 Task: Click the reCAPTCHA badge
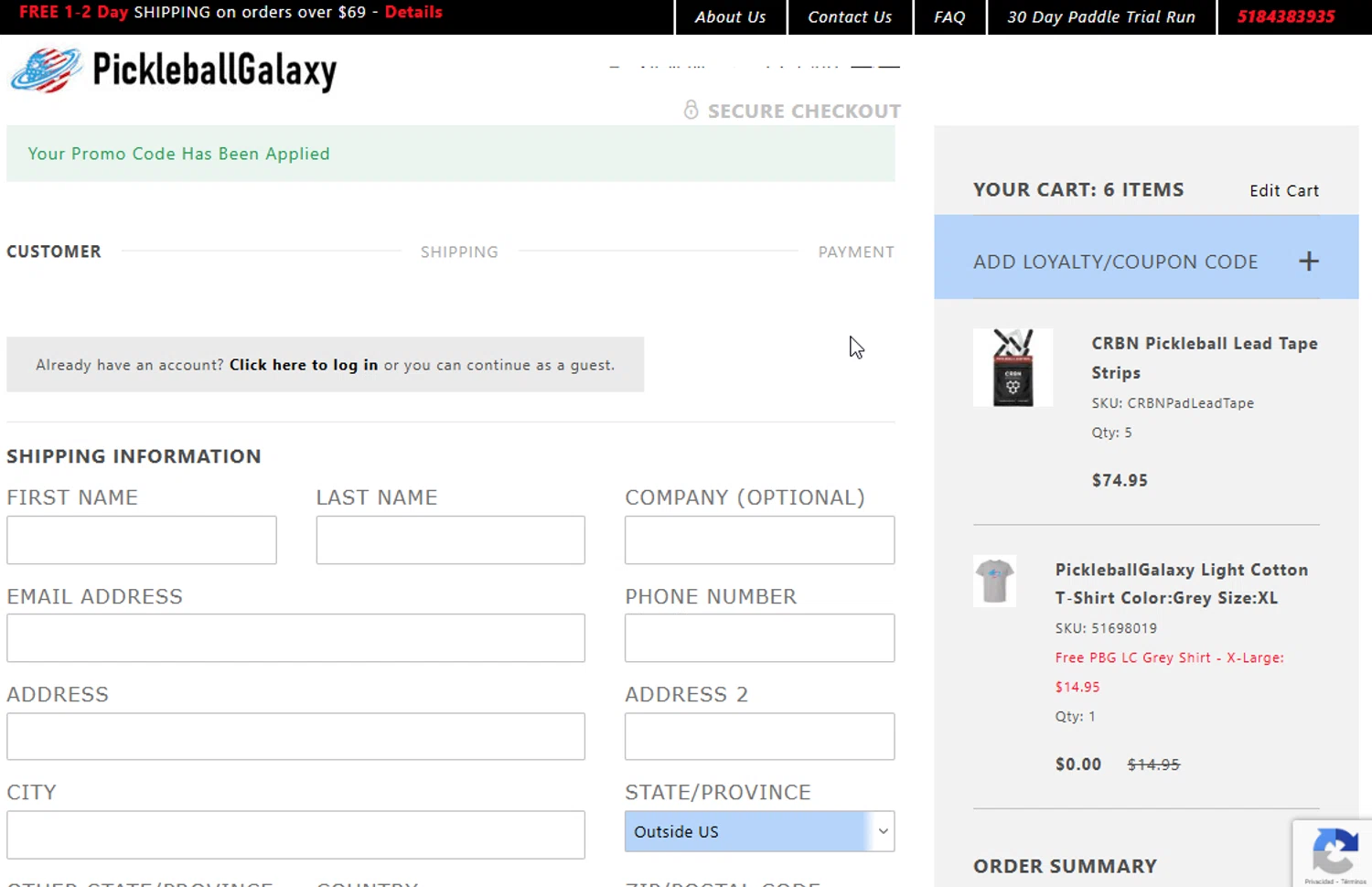[1333, 853]
